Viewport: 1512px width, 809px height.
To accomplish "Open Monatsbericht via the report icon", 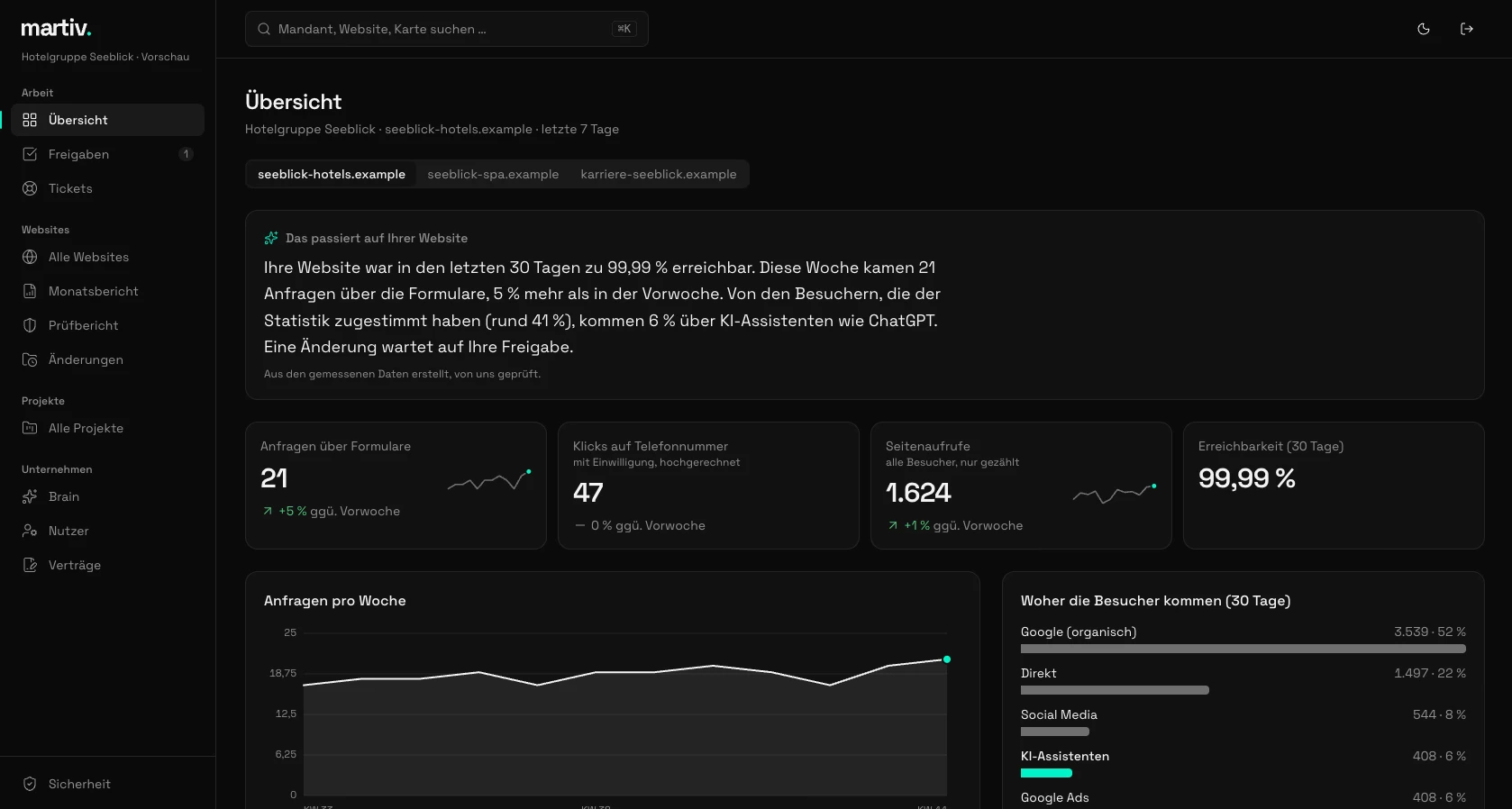I will pyautogui.click(x=30, y=291).
